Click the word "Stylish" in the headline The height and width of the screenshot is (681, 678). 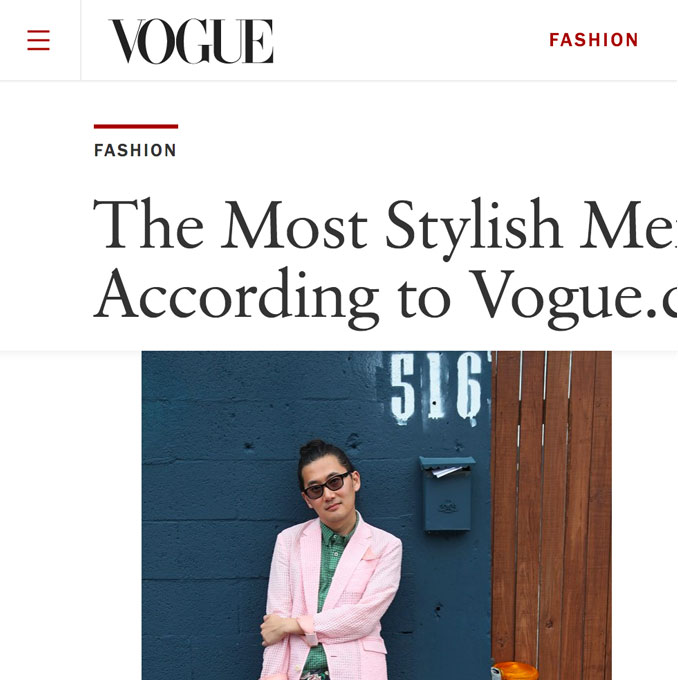click(x=473, y=226)
